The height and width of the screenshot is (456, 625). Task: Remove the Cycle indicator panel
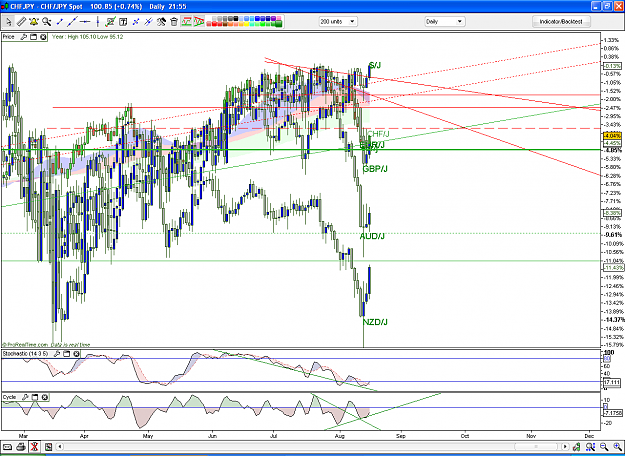pos(45,397)
